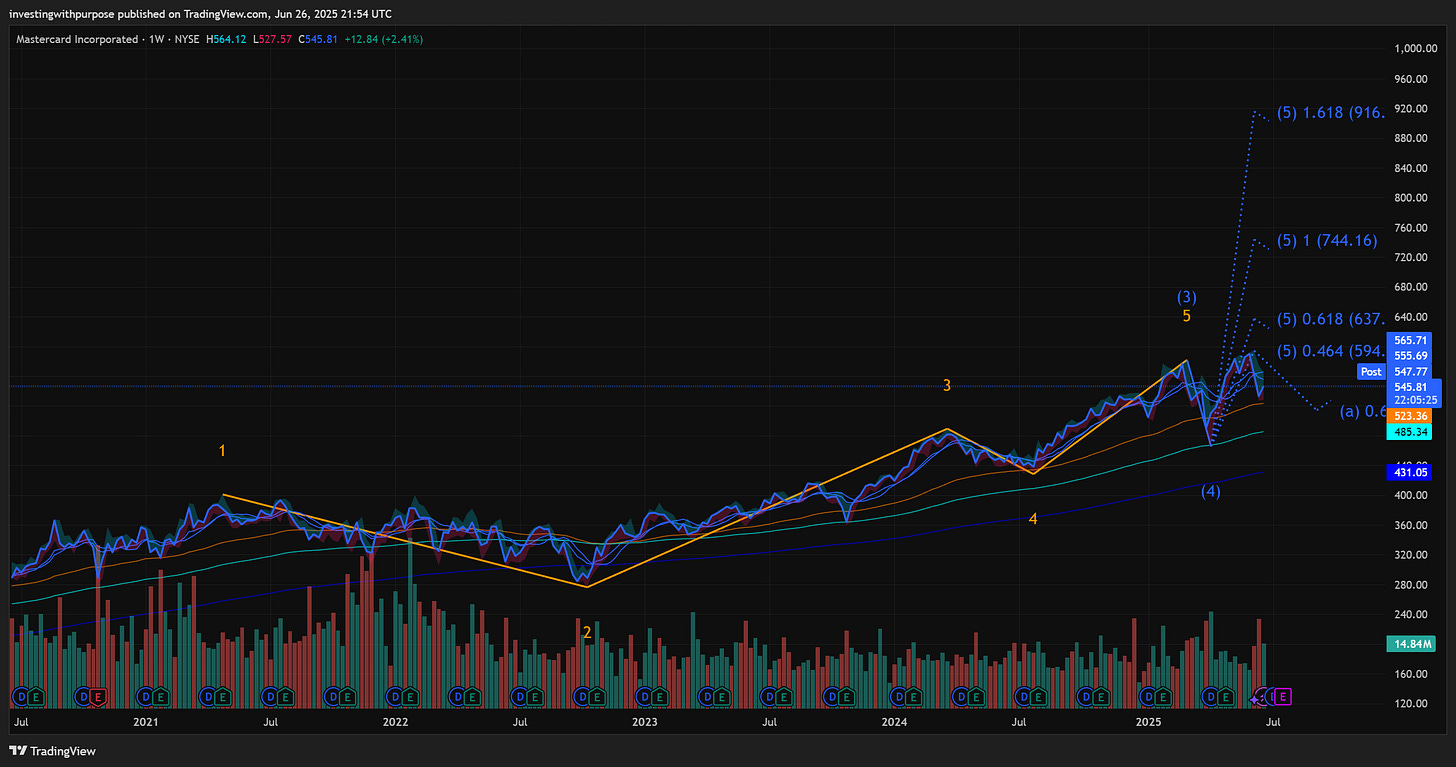
Task: Select the orange wave 1 label
Action: 222,452
